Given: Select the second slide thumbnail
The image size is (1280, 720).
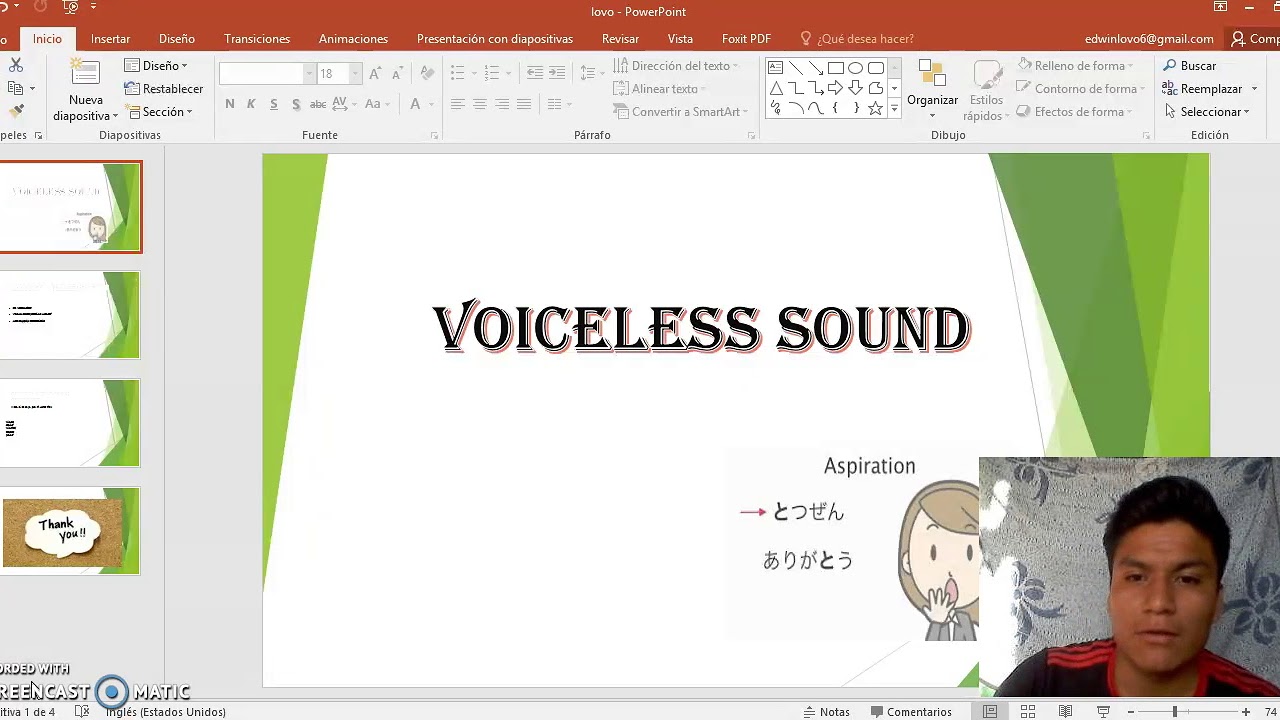Looking at the screenshot, I should (70, 315).
